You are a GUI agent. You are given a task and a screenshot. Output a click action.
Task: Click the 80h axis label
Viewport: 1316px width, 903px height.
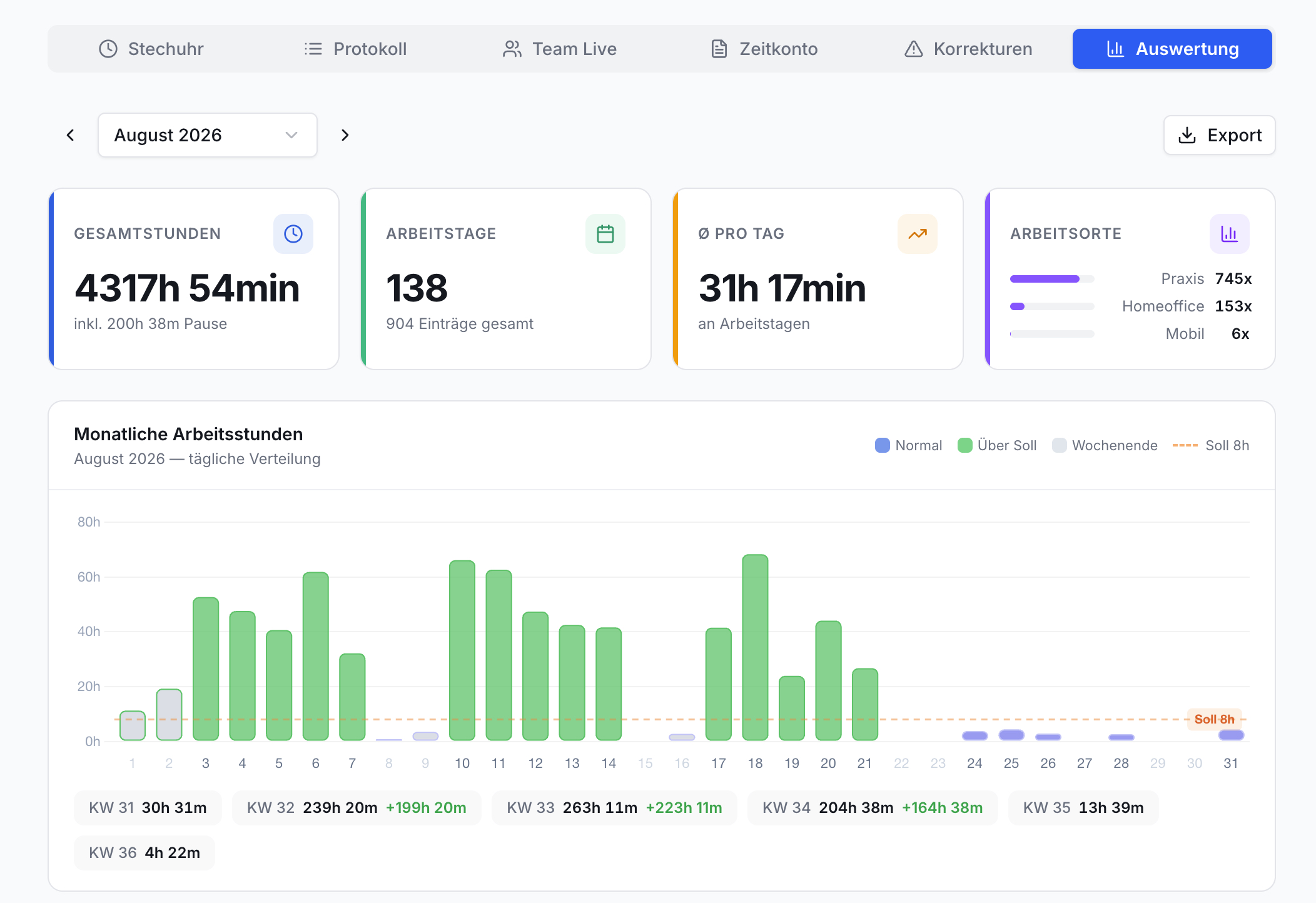click(89, 522)
